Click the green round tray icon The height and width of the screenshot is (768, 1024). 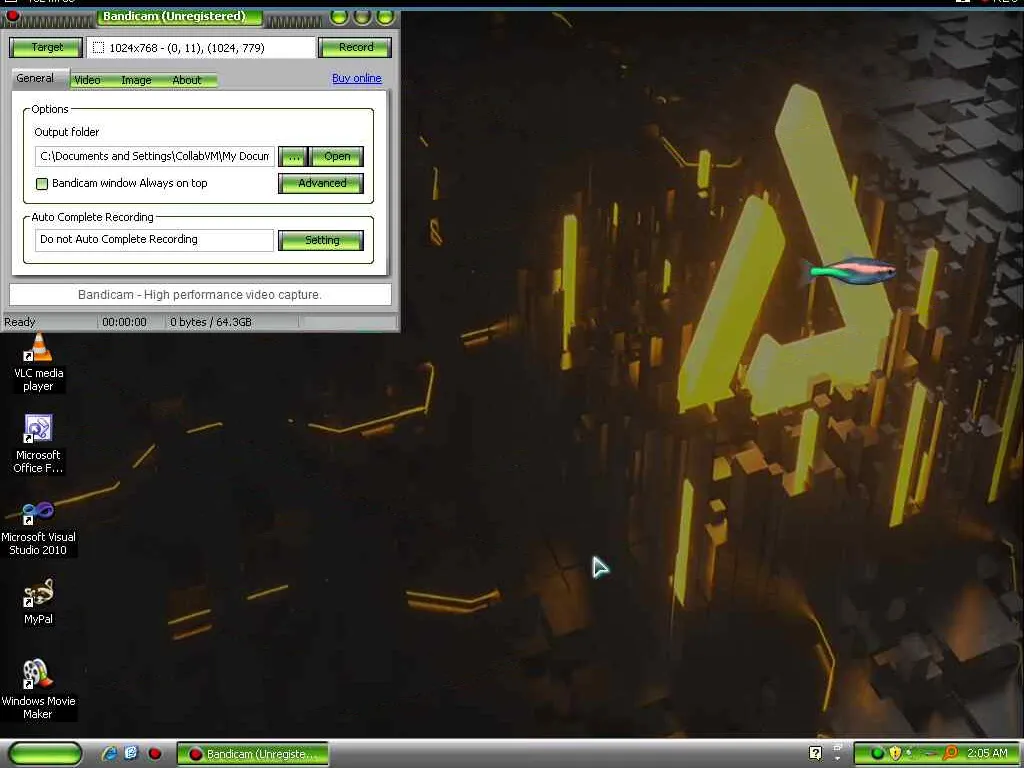coord(877,754)
